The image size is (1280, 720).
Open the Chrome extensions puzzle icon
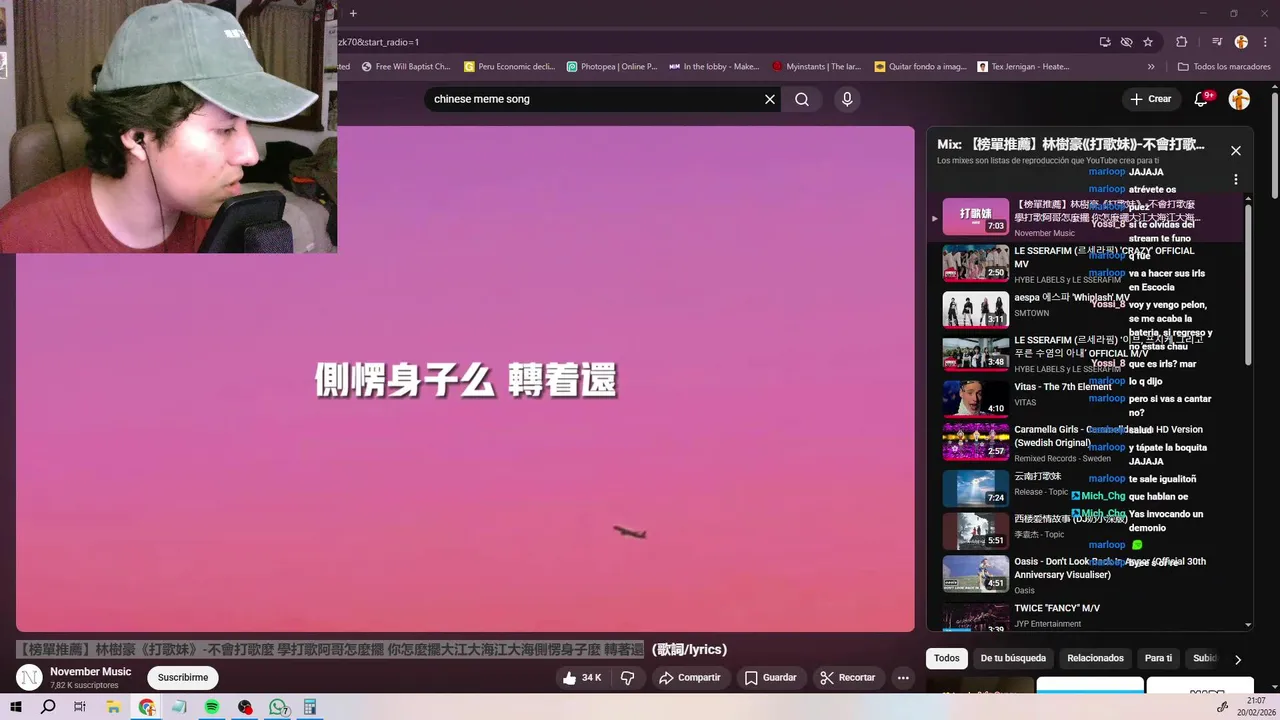click(x=1182, y=42)
